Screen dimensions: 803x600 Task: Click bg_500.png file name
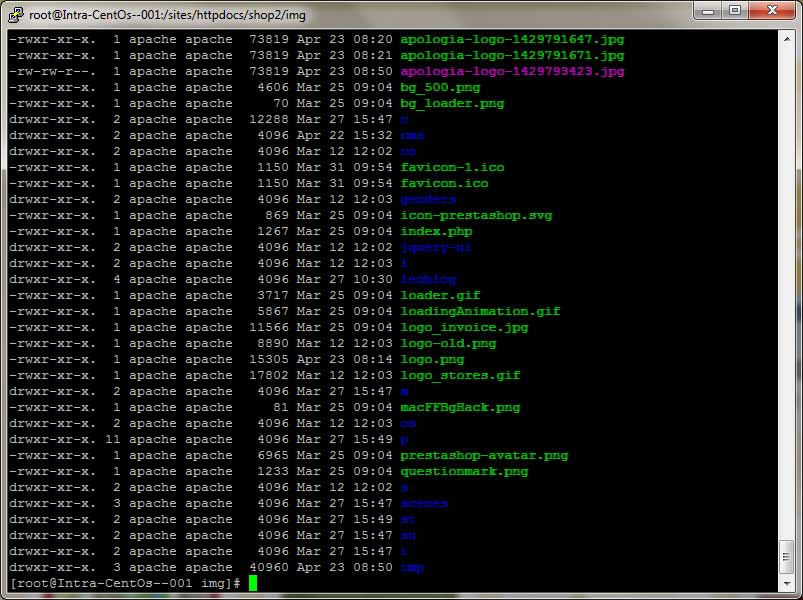click(x=440, y=88)
